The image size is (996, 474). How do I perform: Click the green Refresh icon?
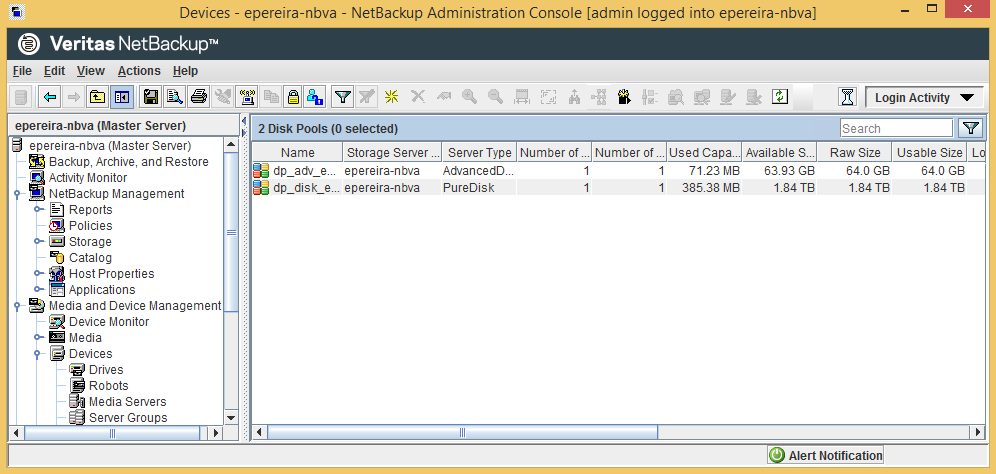pyautogui.click(x=780, y=97)
